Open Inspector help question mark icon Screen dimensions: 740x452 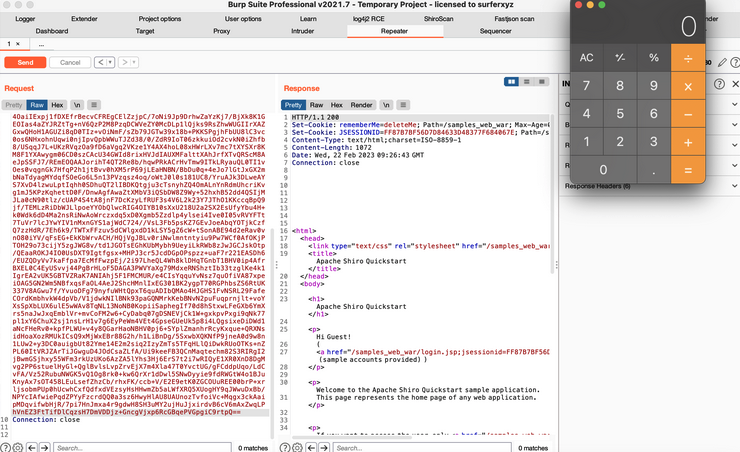click(x=719, y=84)
